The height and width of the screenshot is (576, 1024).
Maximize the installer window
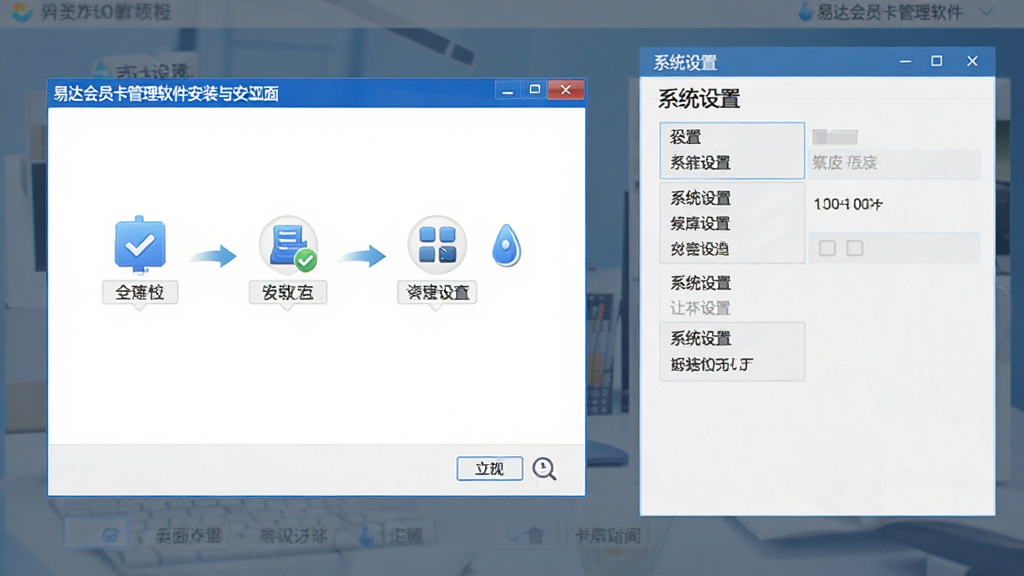[x=535, y=90]
